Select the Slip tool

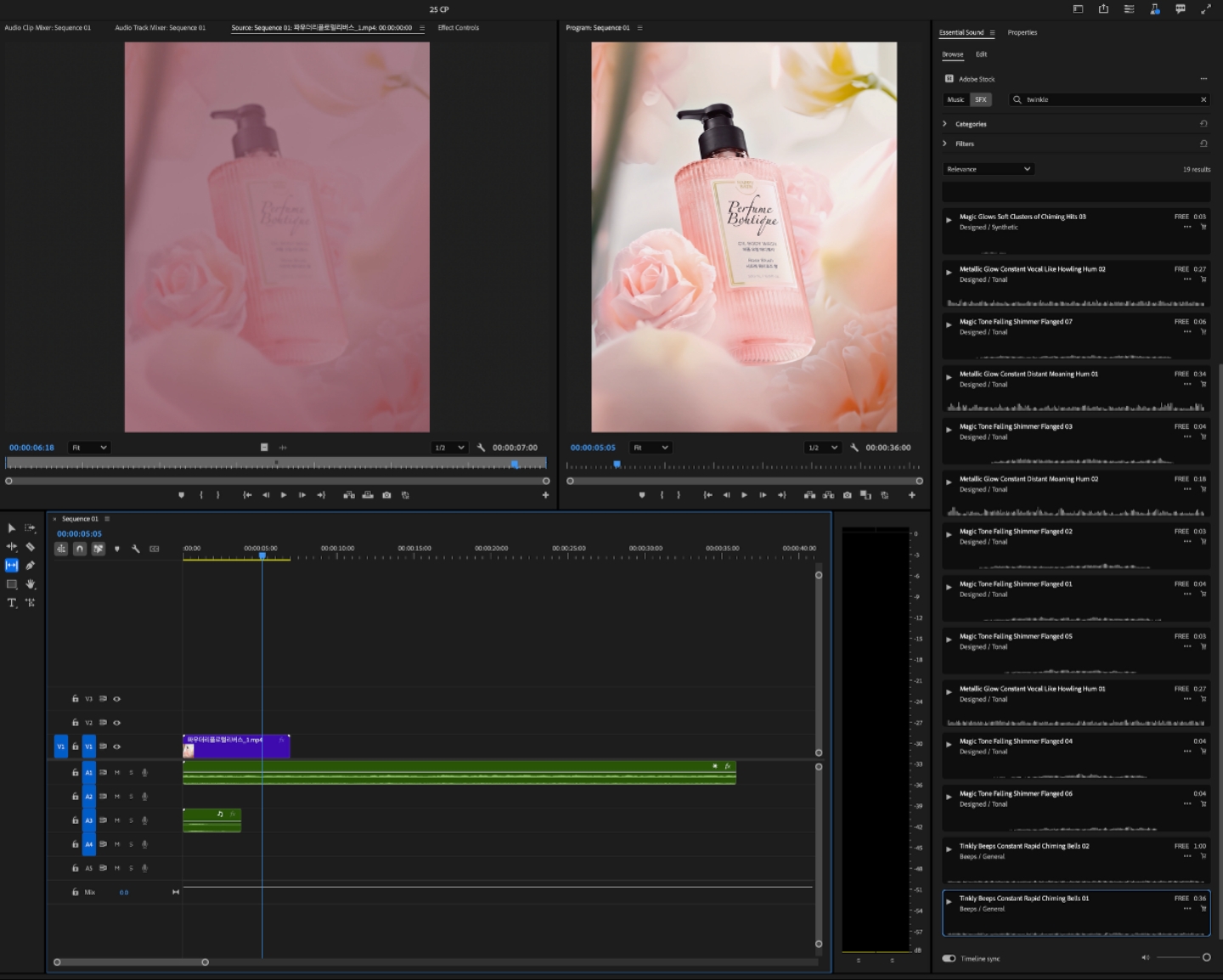click(x=12, y=566)
